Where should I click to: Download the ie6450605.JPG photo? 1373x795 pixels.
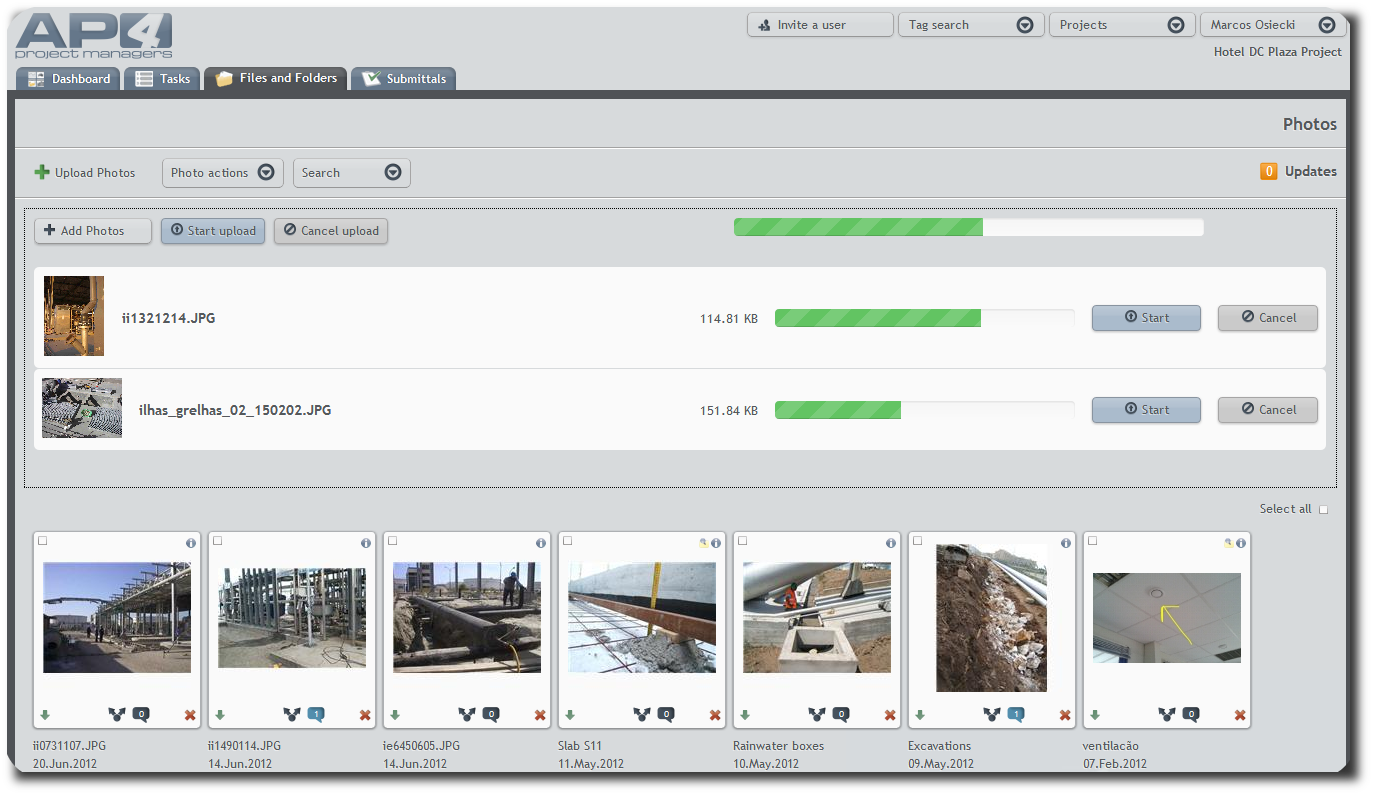click(x=395, y=715)
